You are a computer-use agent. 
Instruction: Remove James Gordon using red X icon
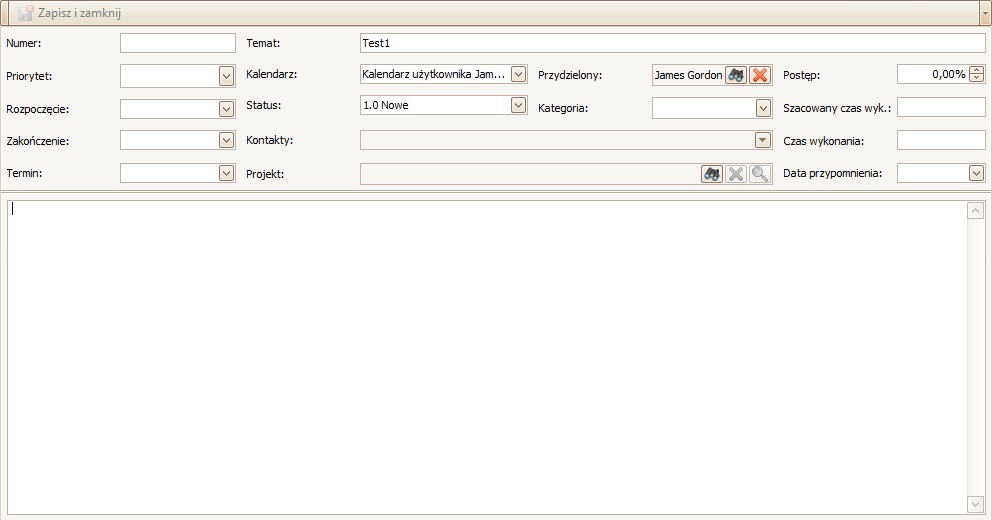pyautogui.click(x=760, y=75)
